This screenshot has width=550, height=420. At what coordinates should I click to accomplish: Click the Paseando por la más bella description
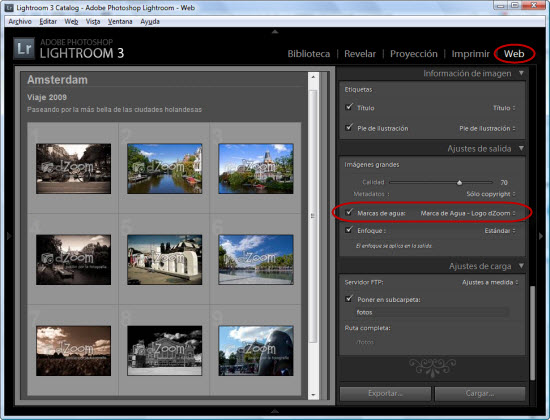(x=114, y=109)
